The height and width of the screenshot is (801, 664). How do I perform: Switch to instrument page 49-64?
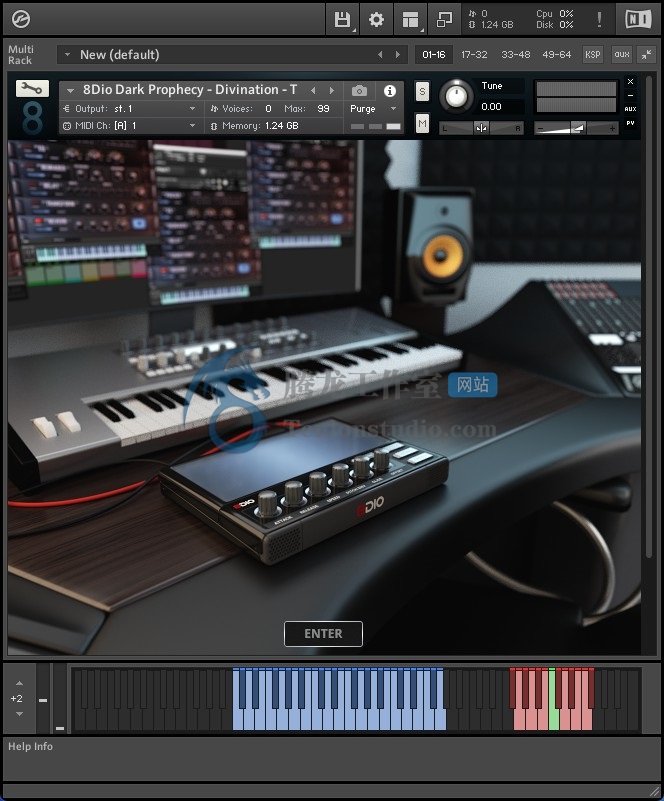[557, 55]
